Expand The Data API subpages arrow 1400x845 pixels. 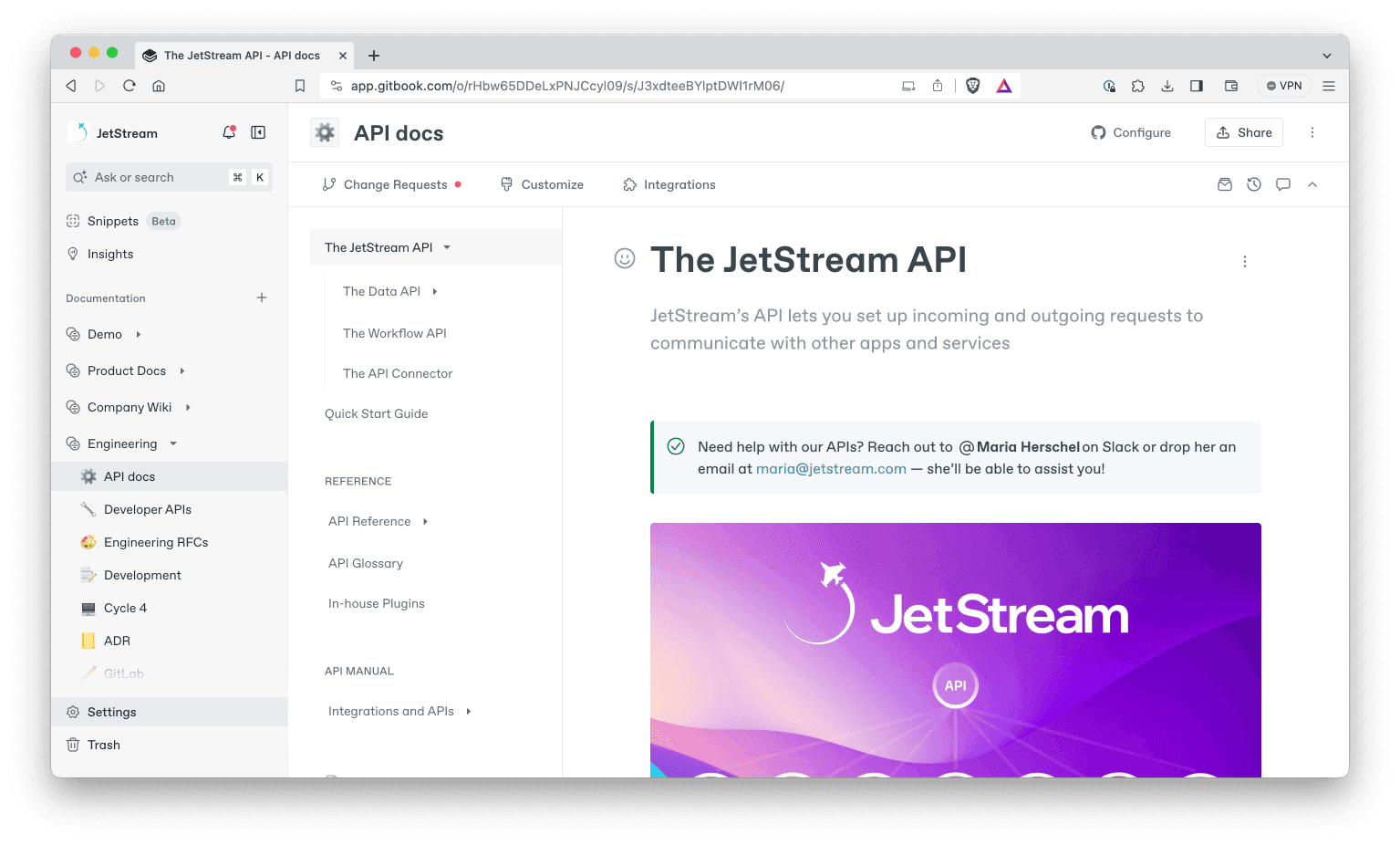[x=435, y=292]
